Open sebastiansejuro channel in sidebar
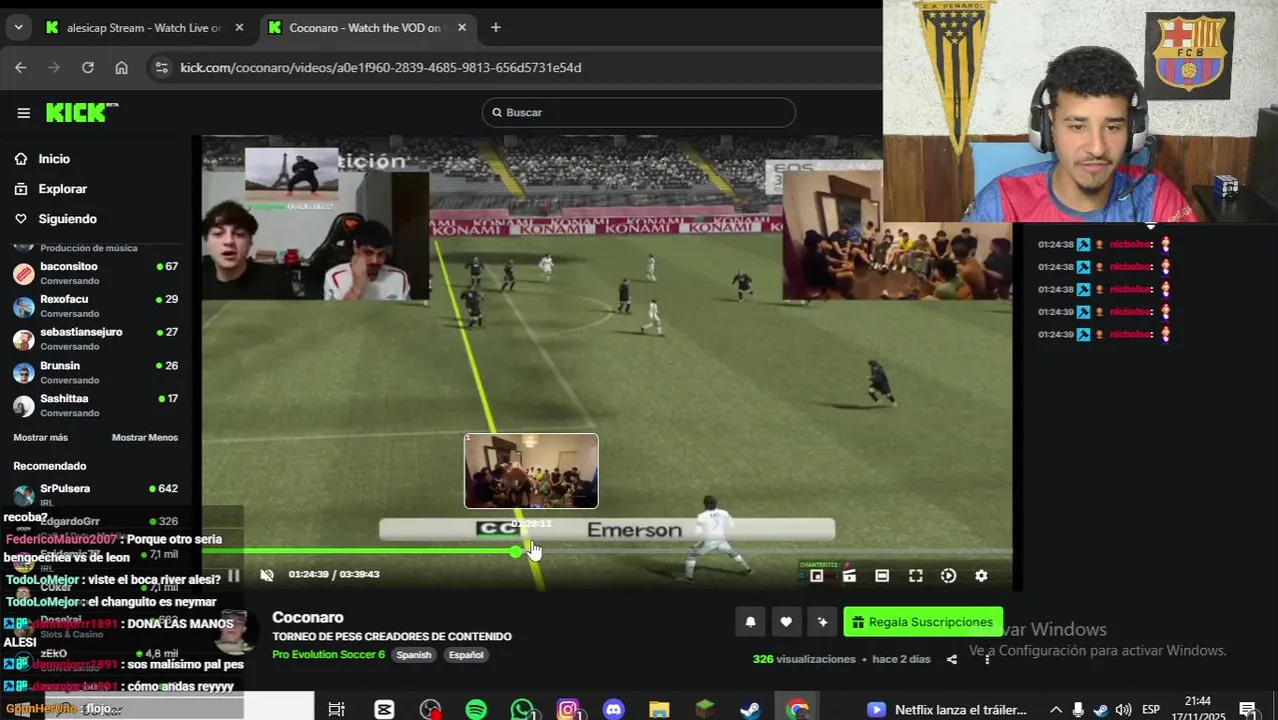Screen dimensions: 1278x720 pyautogui.click(x=95, y=339)
